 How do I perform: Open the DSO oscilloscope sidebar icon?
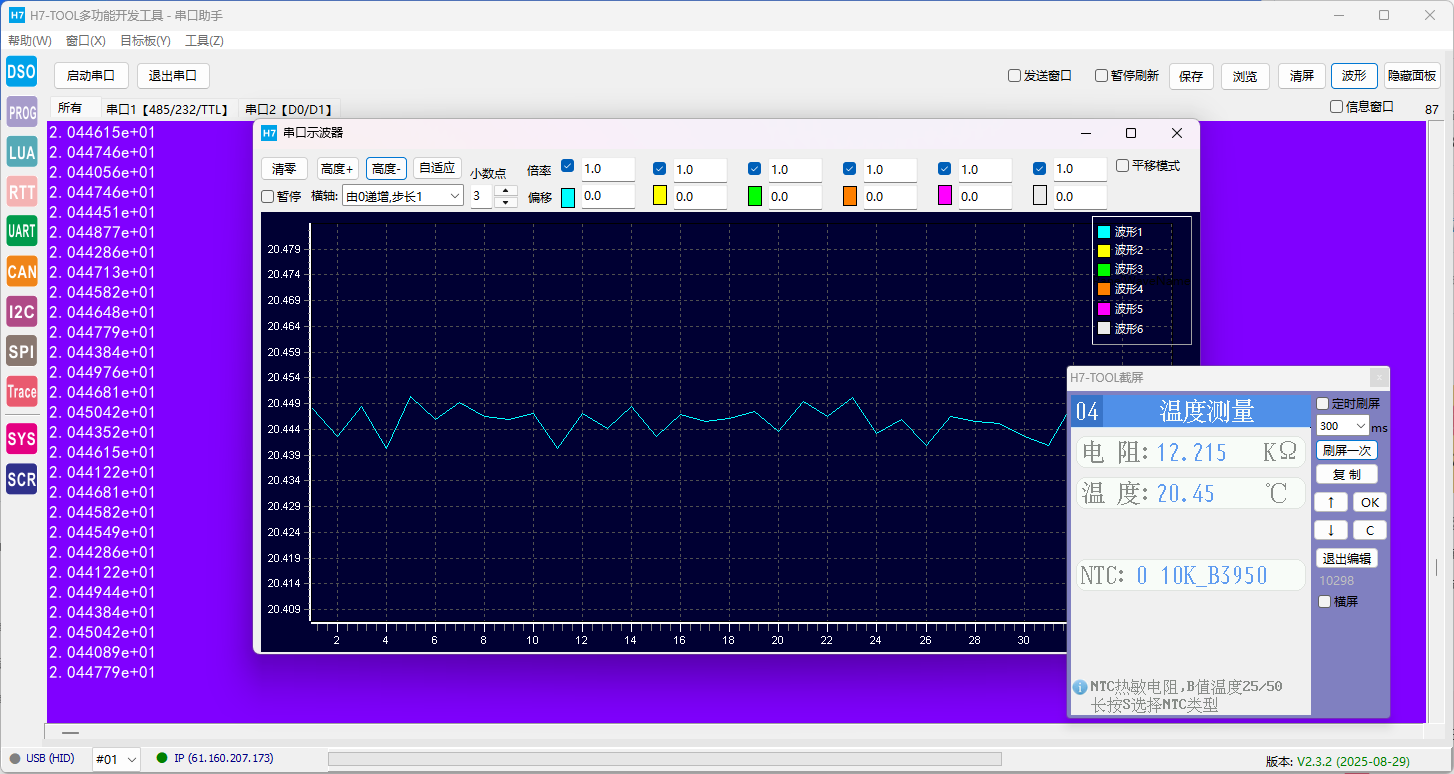(x=22, y=72)
